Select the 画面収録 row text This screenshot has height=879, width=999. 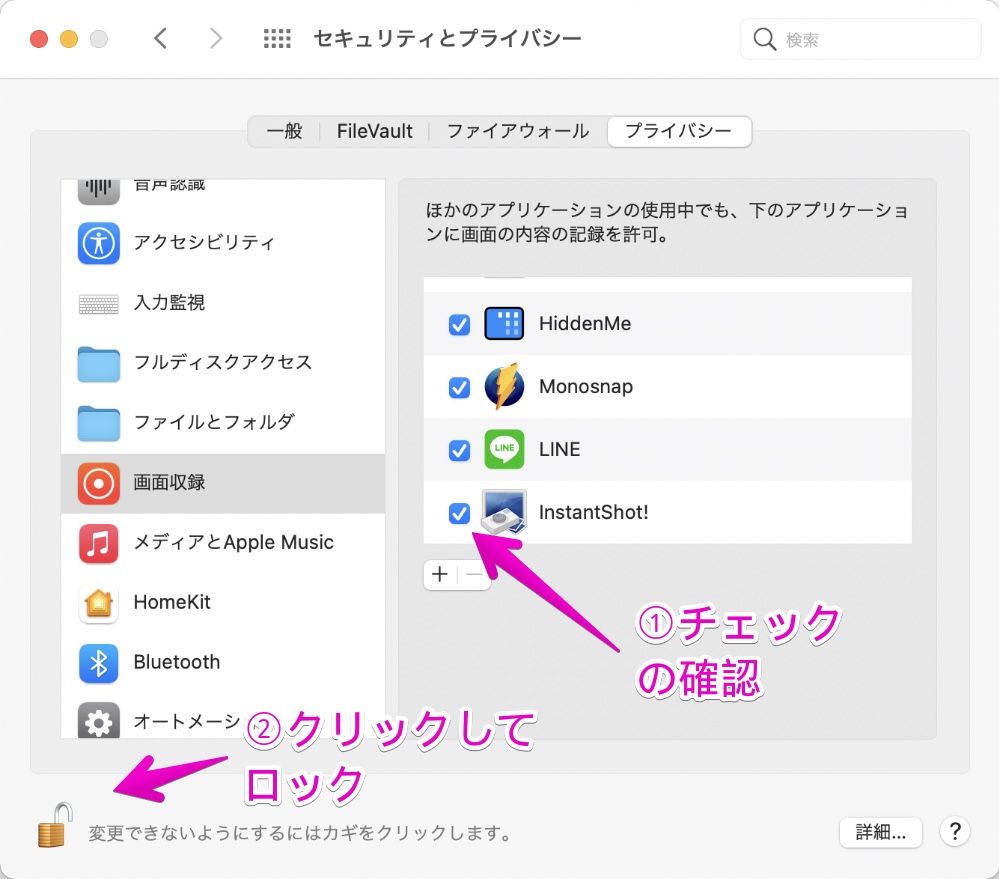169,482
